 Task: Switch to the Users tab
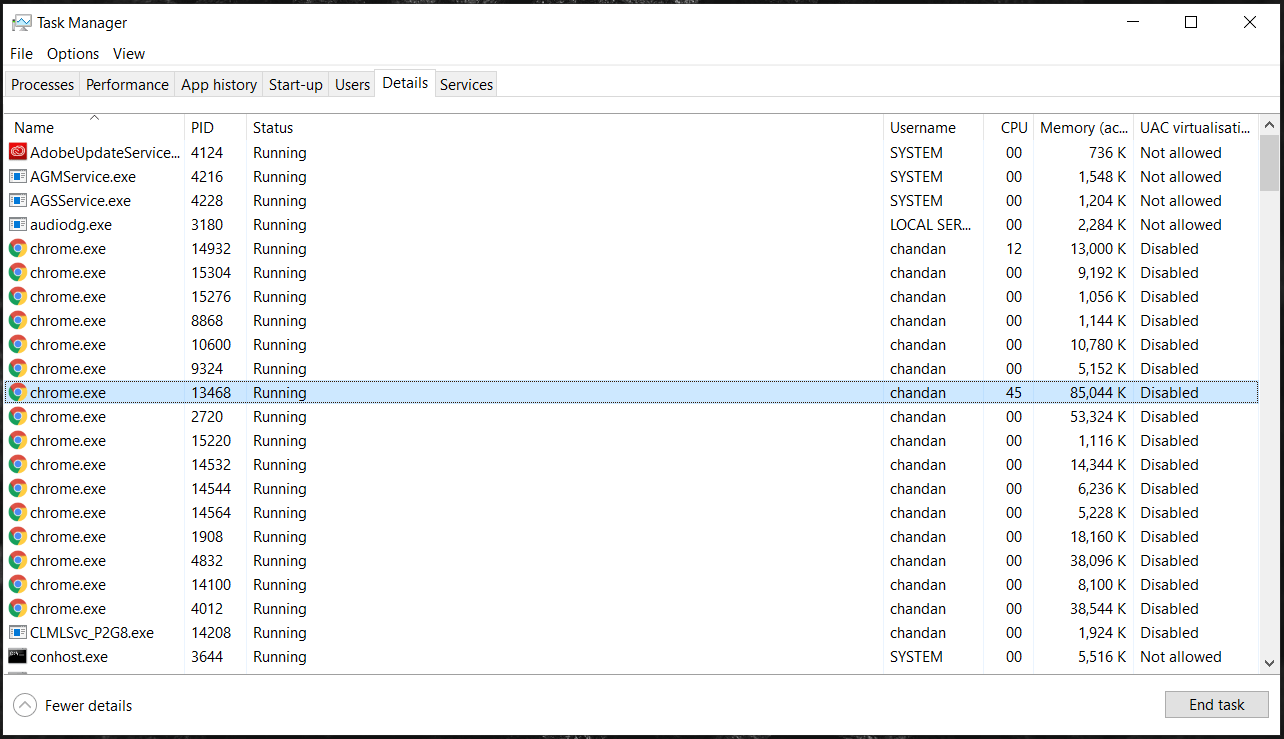(x=352, y=85)
